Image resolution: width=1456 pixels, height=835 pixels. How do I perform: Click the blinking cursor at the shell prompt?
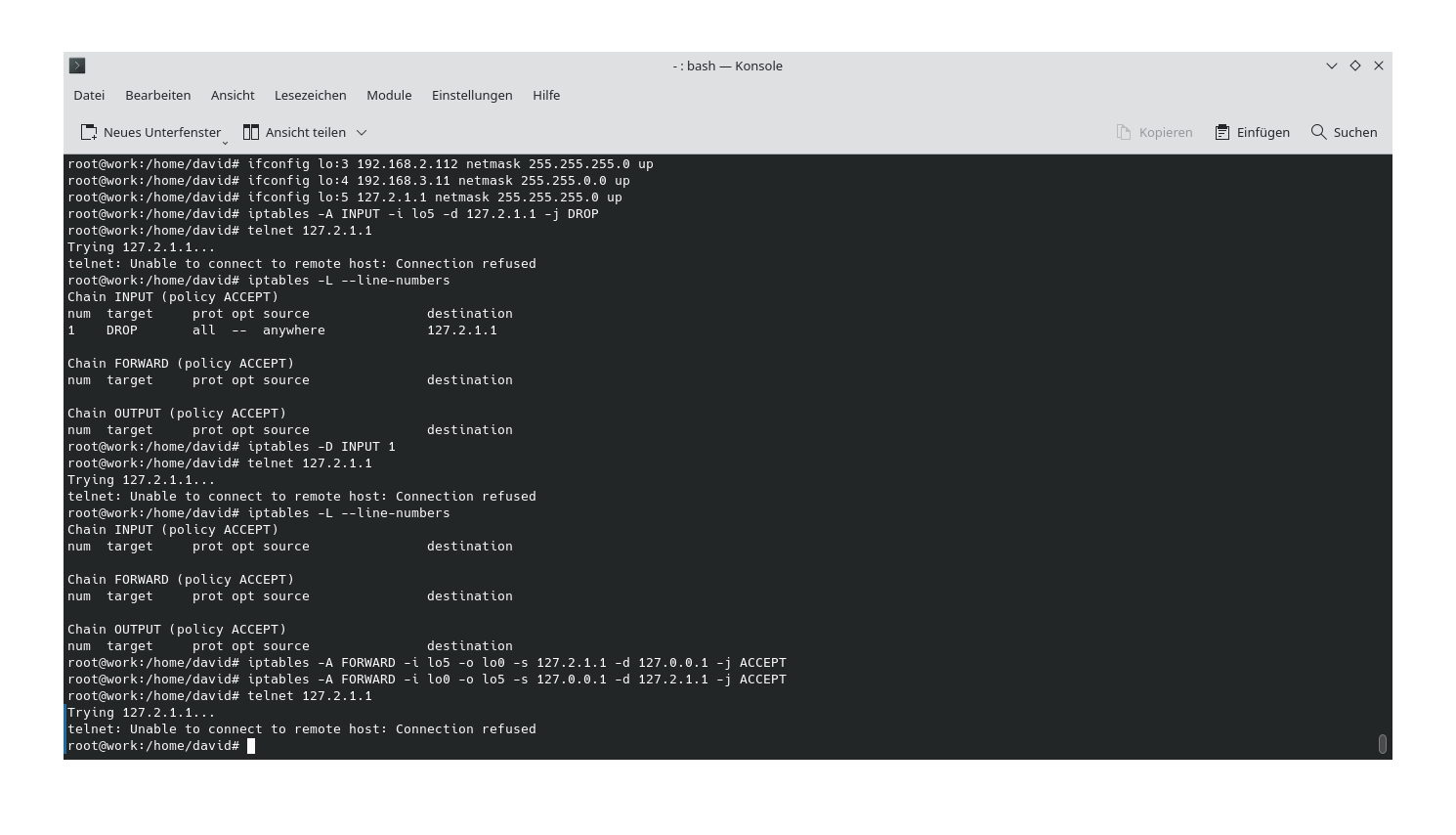point(252,745)
